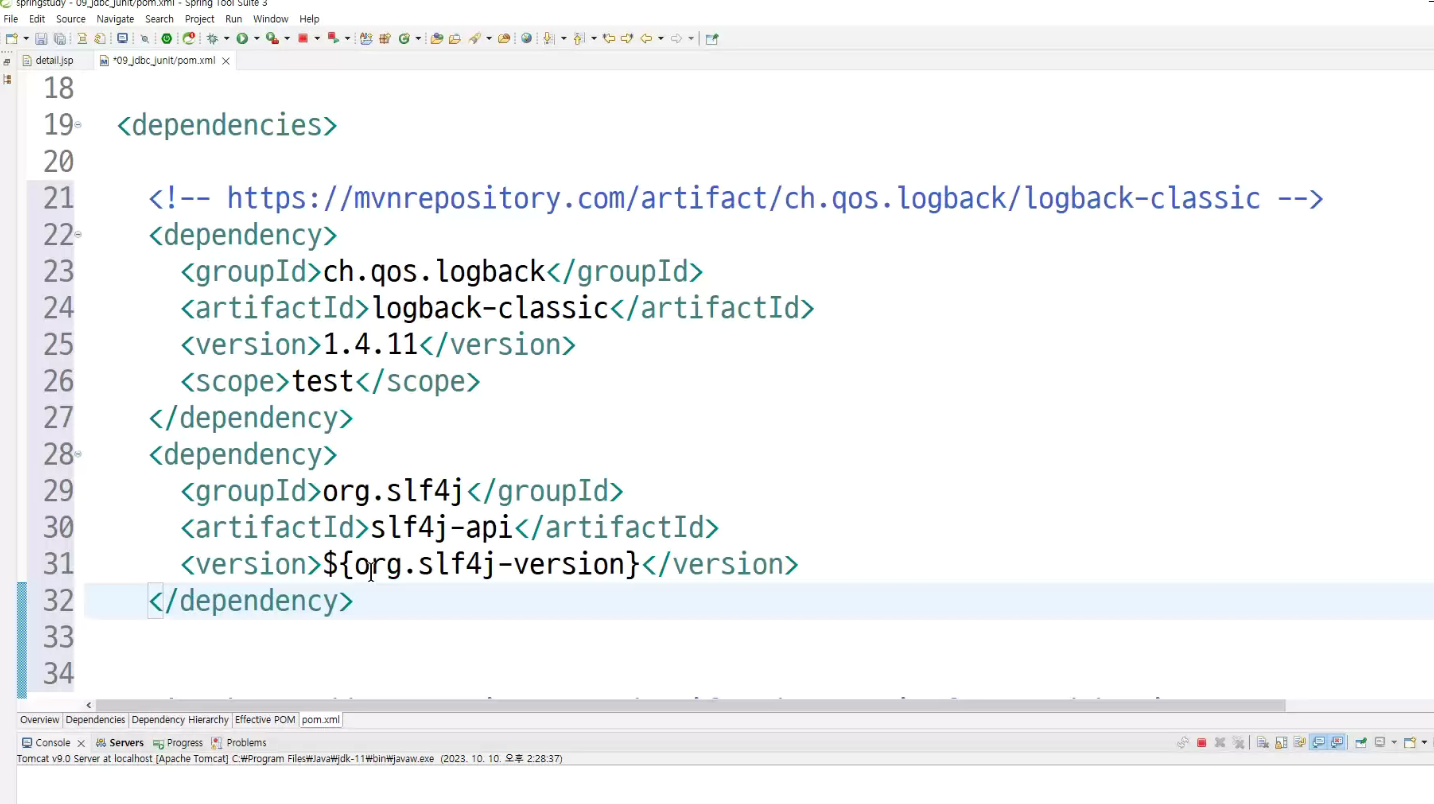Click the mvnrepository comment on line 21
This screenshot has width=1434, height=804.
[x=736, y=198]
